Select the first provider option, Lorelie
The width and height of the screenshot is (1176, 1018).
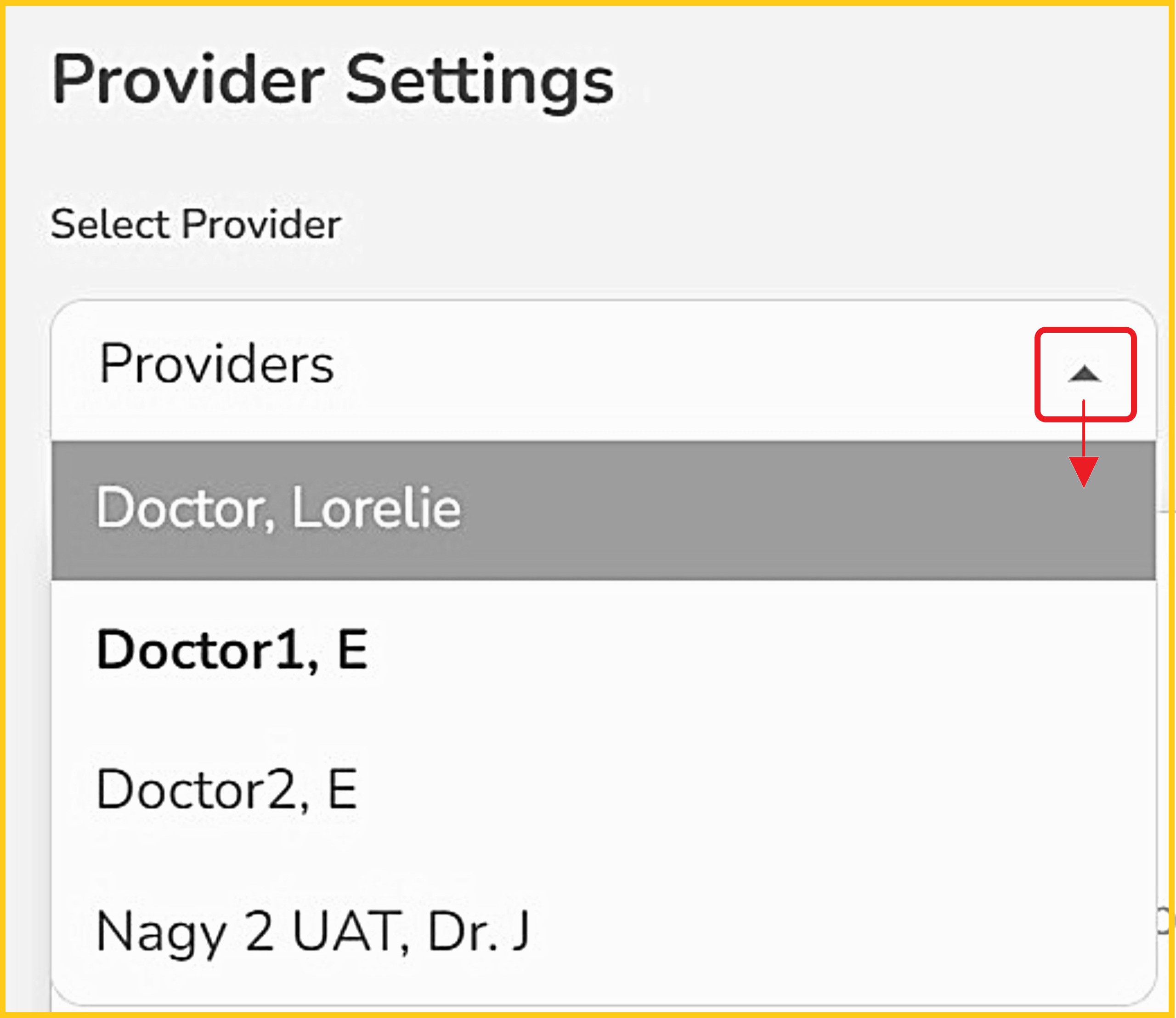(278, 509)
